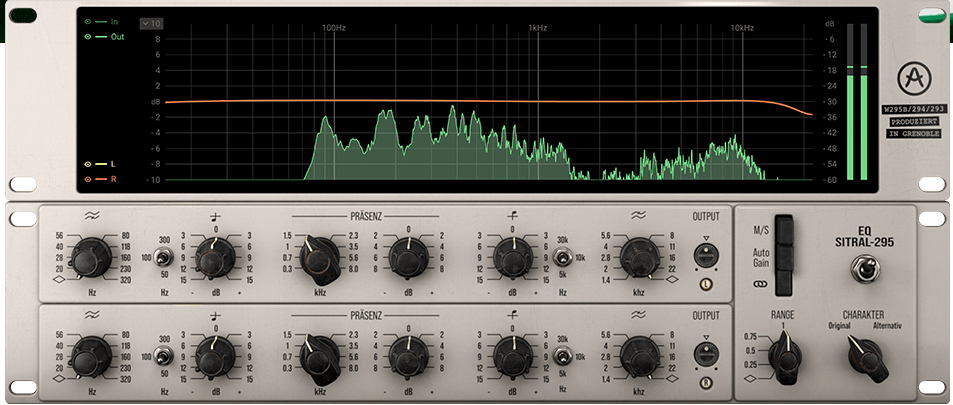
Task: Click the PRODUZIERT label plate
Action: click(914, 122)
